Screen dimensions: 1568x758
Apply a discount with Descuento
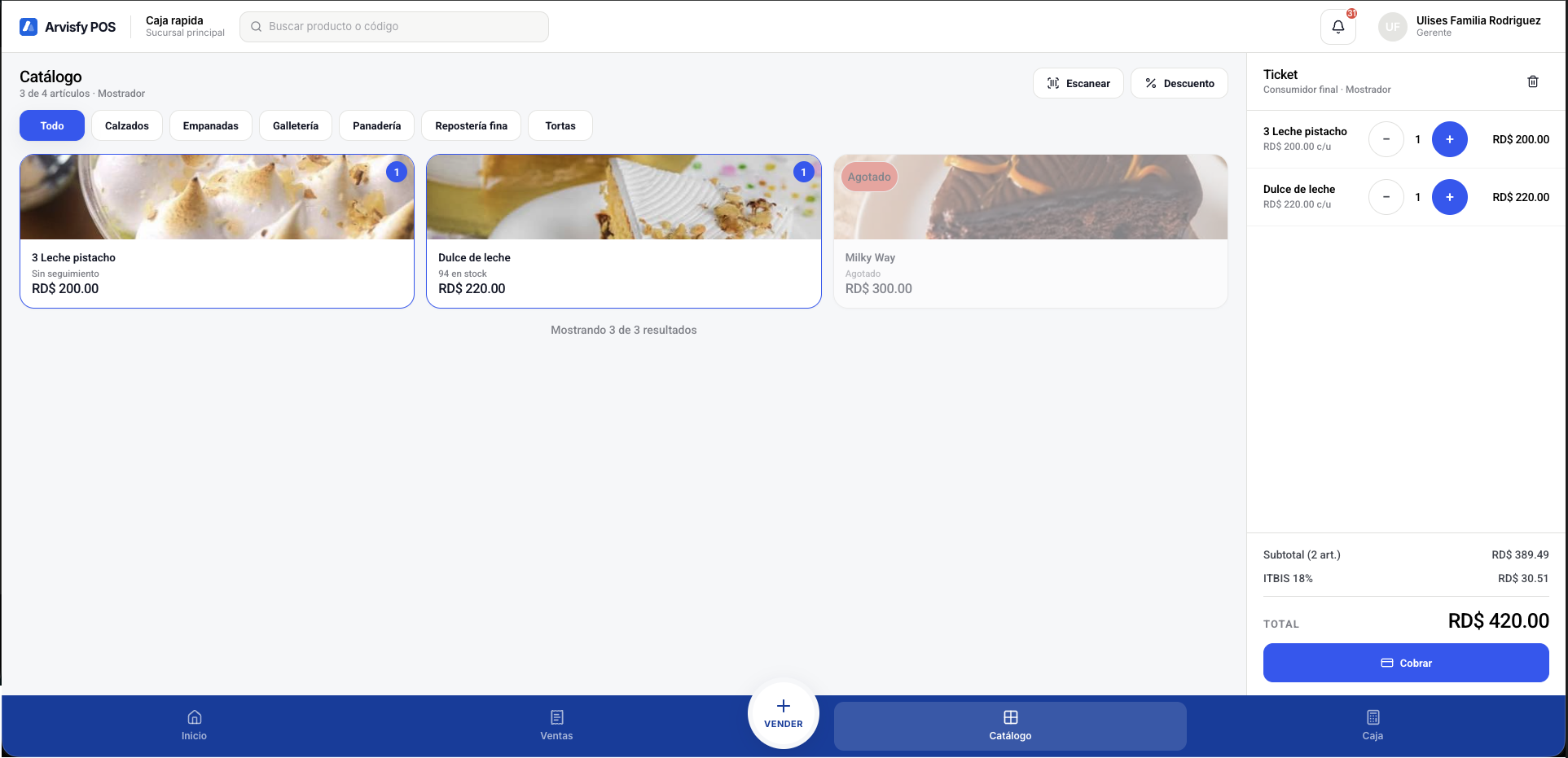(1179, 83)
